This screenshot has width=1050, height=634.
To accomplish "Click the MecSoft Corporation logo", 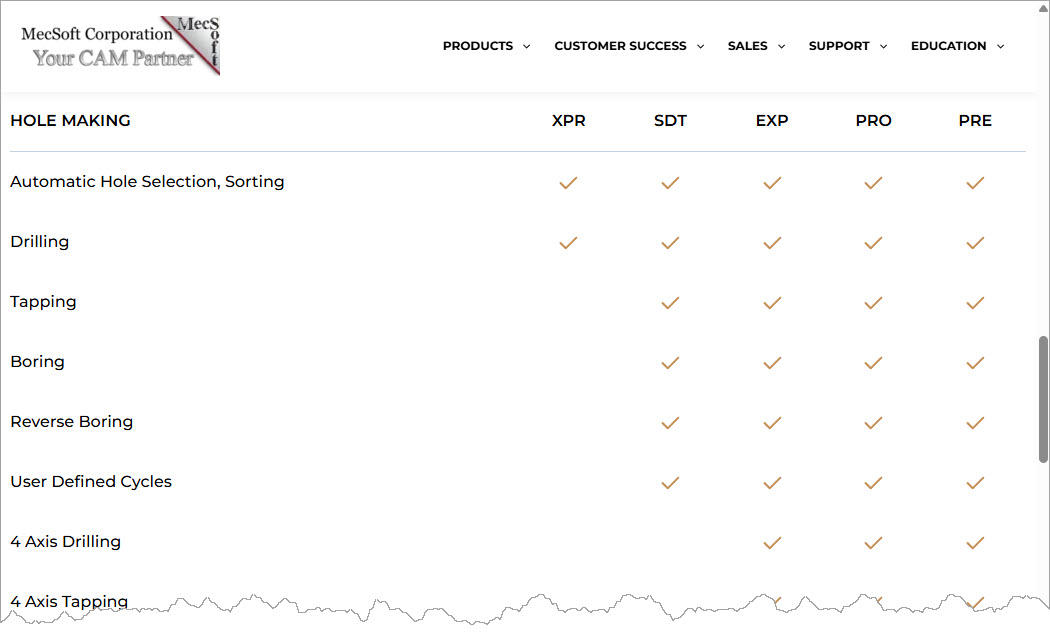I will (120, 46).
